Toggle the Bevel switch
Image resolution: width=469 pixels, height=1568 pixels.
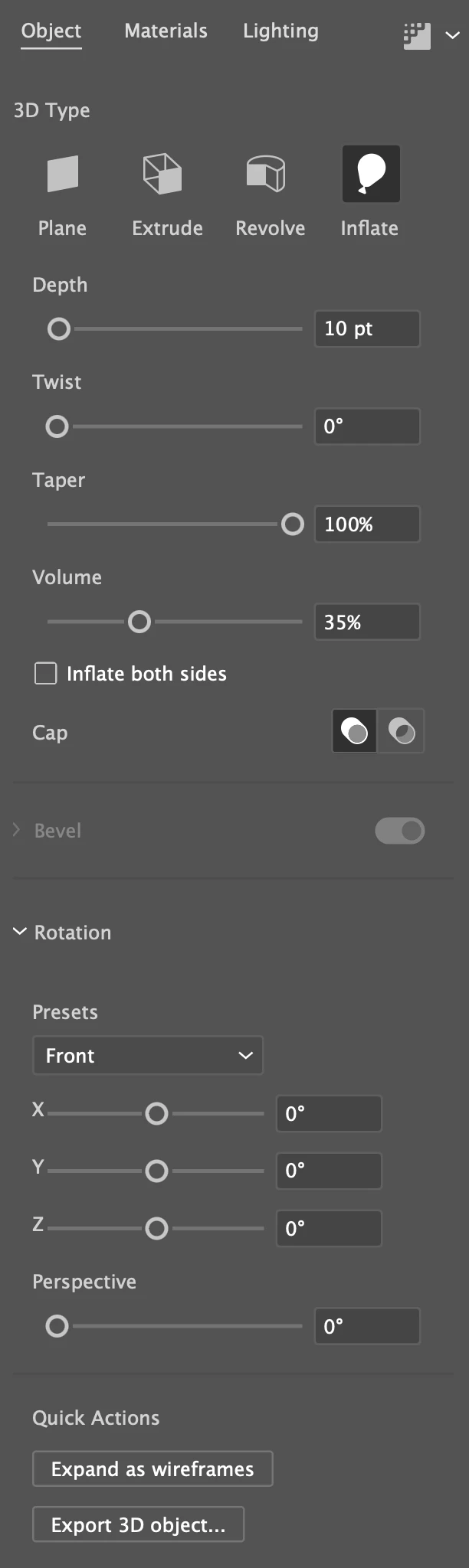click(x=399, y=831)
